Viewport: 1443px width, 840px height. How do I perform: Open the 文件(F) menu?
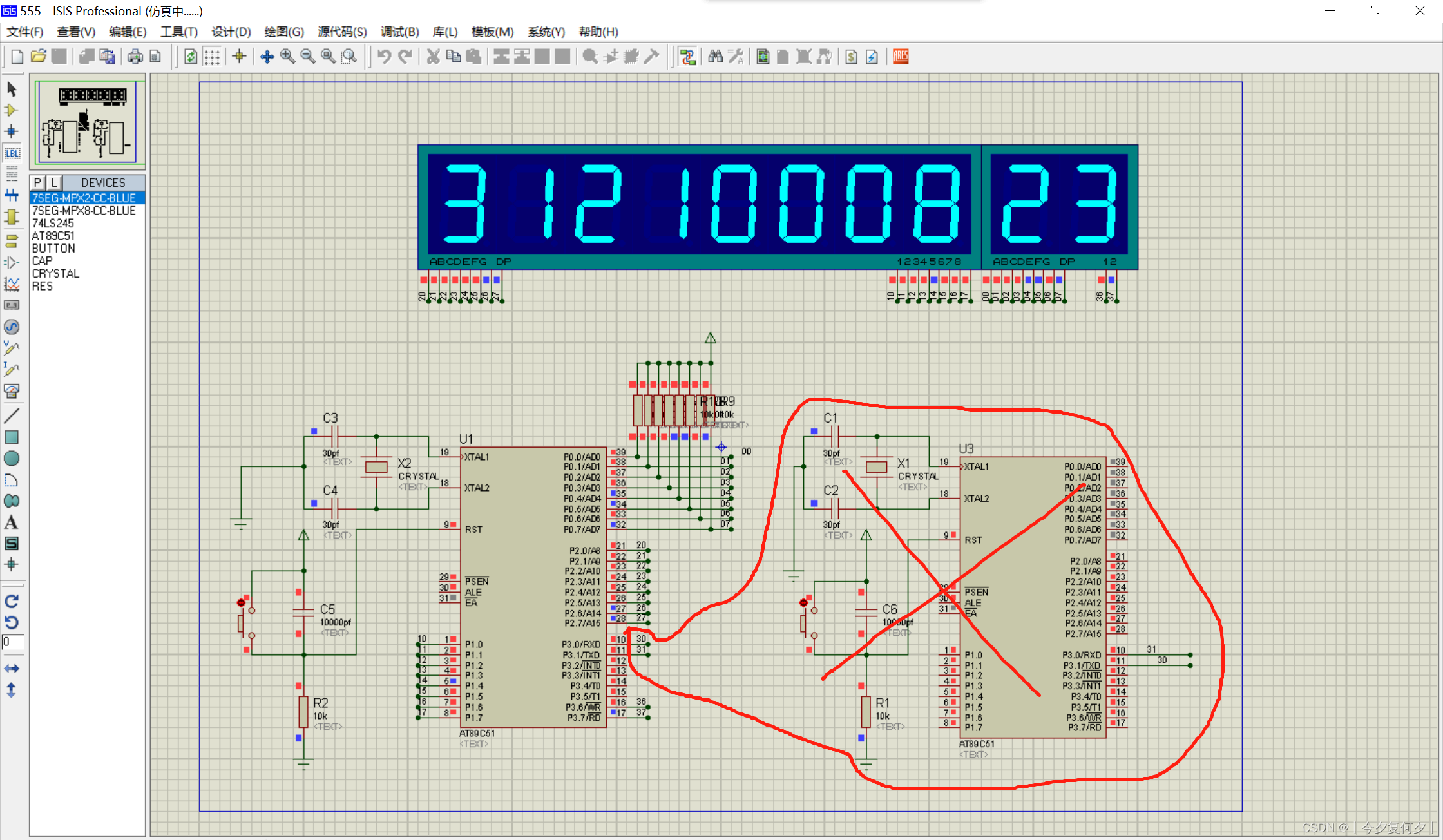[24, 32]
